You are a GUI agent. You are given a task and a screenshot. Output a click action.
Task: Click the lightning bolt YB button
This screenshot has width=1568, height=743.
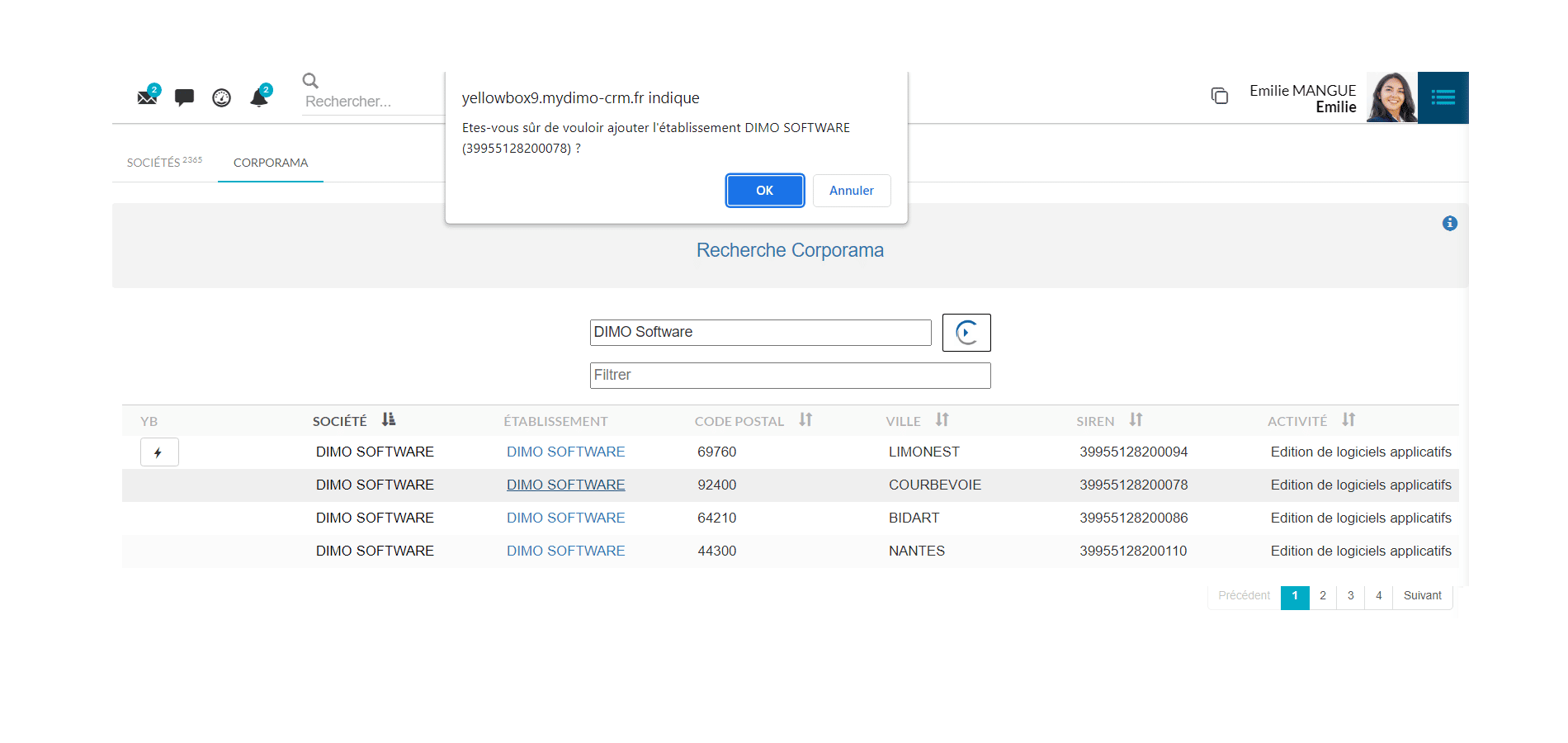click(x=158, y=452)
